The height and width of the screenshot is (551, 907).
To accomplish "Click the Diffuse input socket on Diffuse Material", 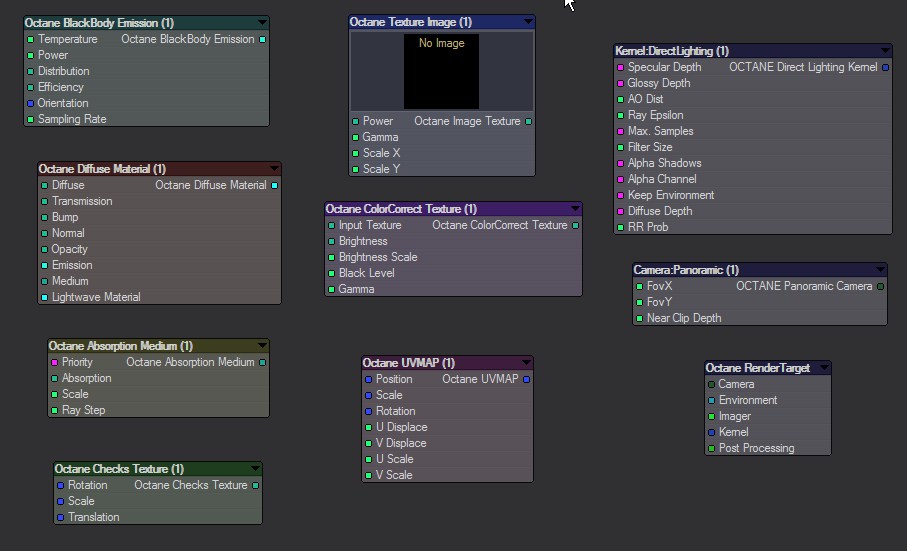I will point(45,186).
